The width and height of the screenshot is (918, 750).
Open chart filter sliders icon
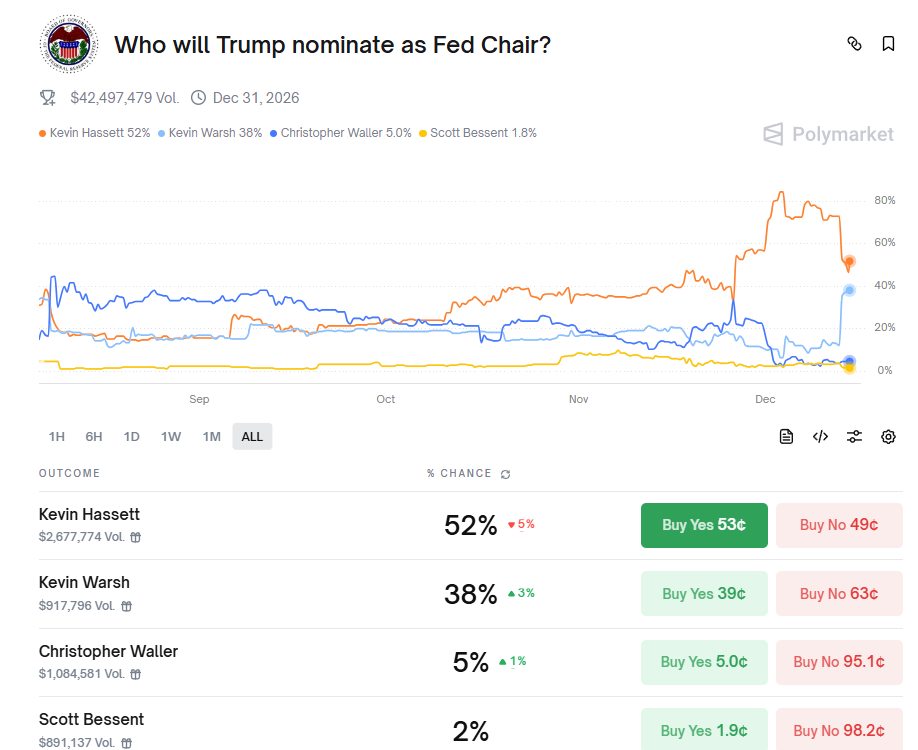coord(854,436)
